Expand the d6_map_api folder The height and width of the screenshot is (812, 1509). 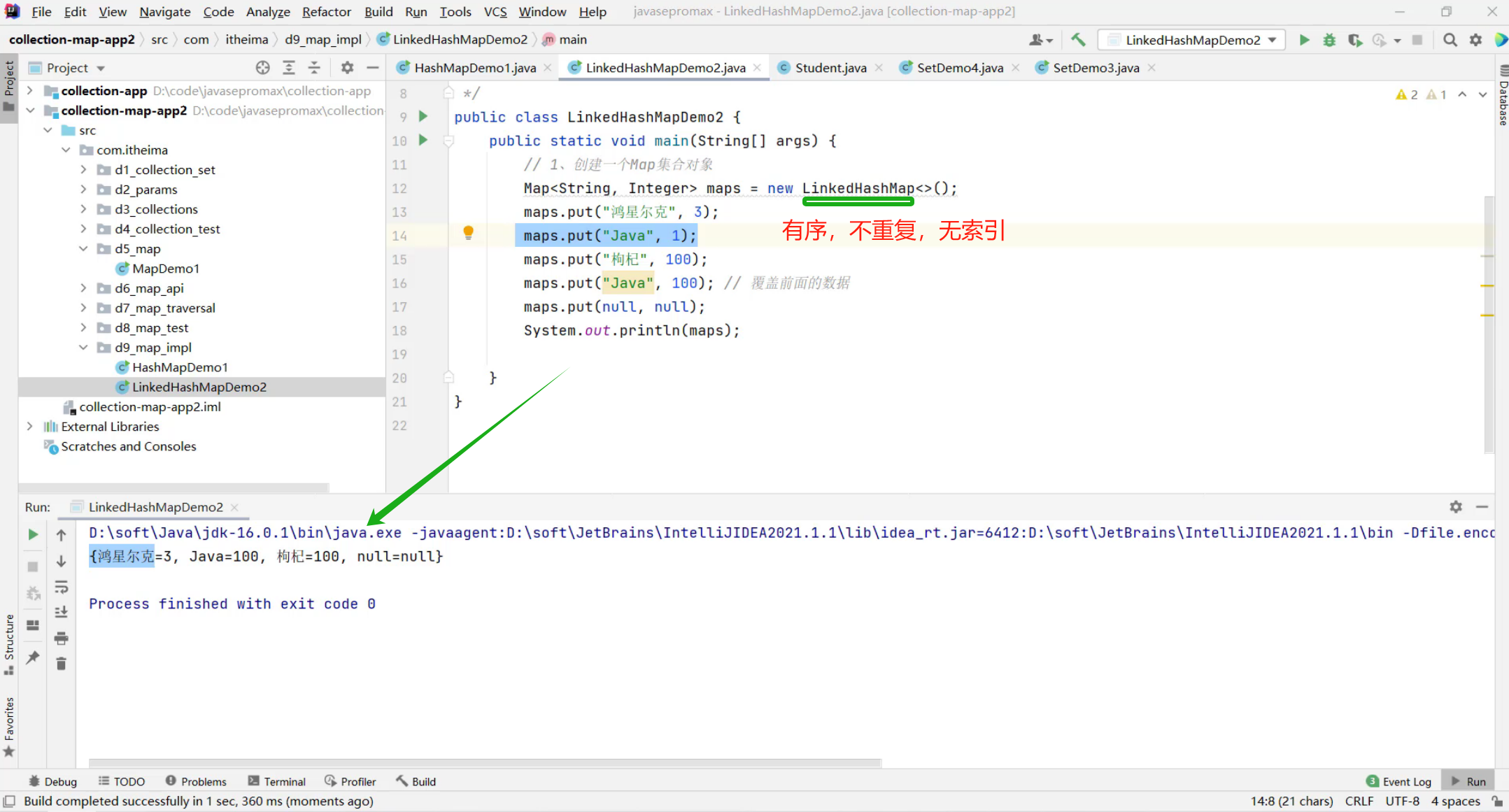pyautogui.click(x=83, y=288)
